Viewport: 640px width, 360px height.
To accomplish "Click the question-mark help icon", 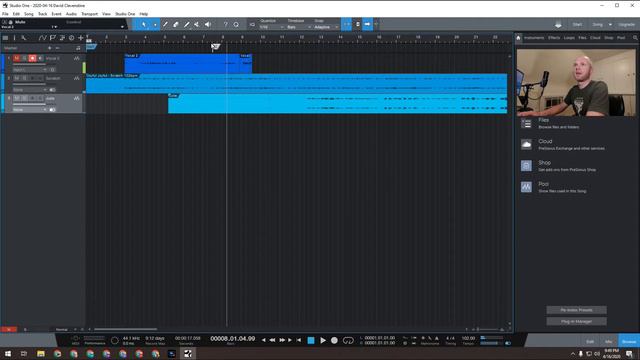I will (x=225, y=24).
